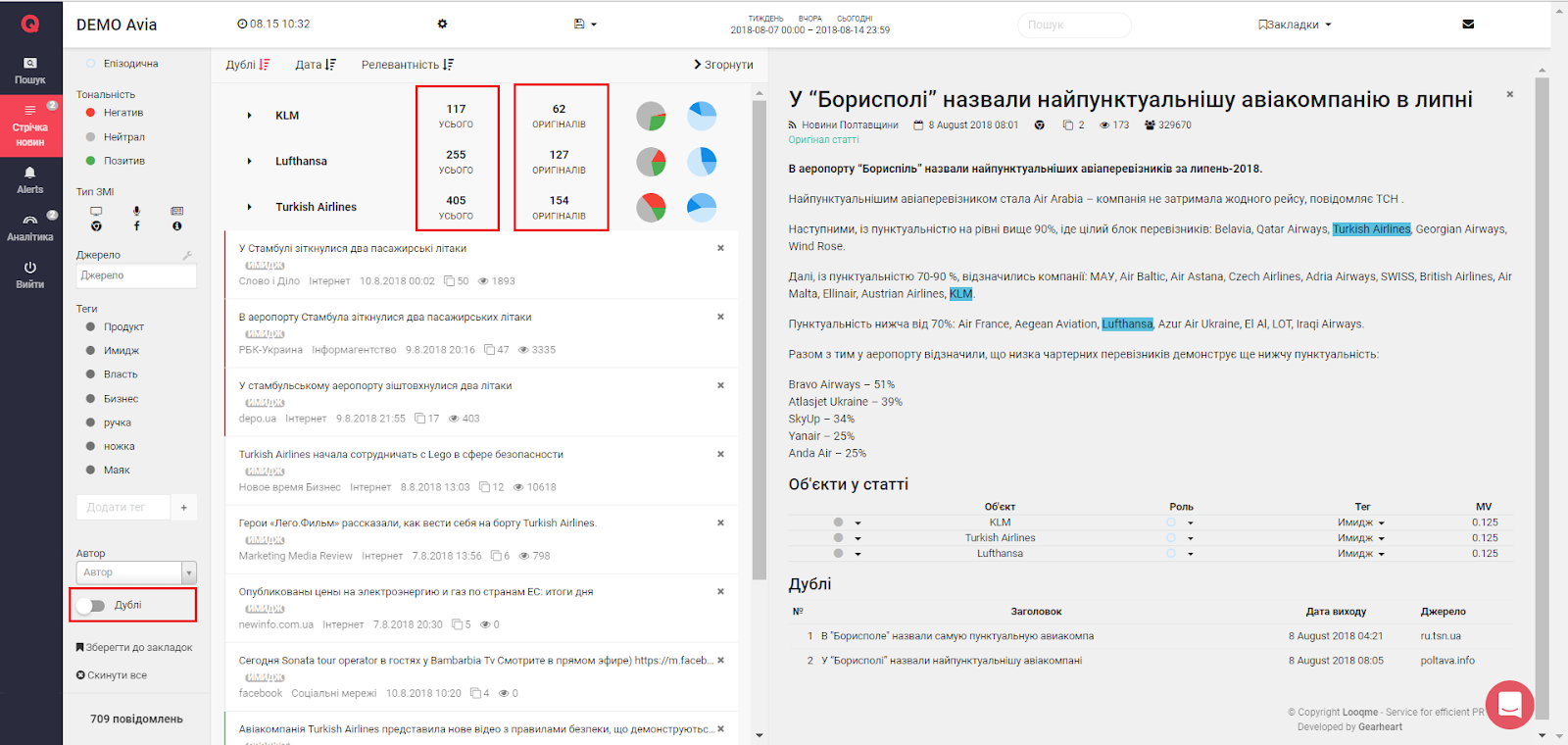Set KLM object tonality grey circle

pos(838,522)
